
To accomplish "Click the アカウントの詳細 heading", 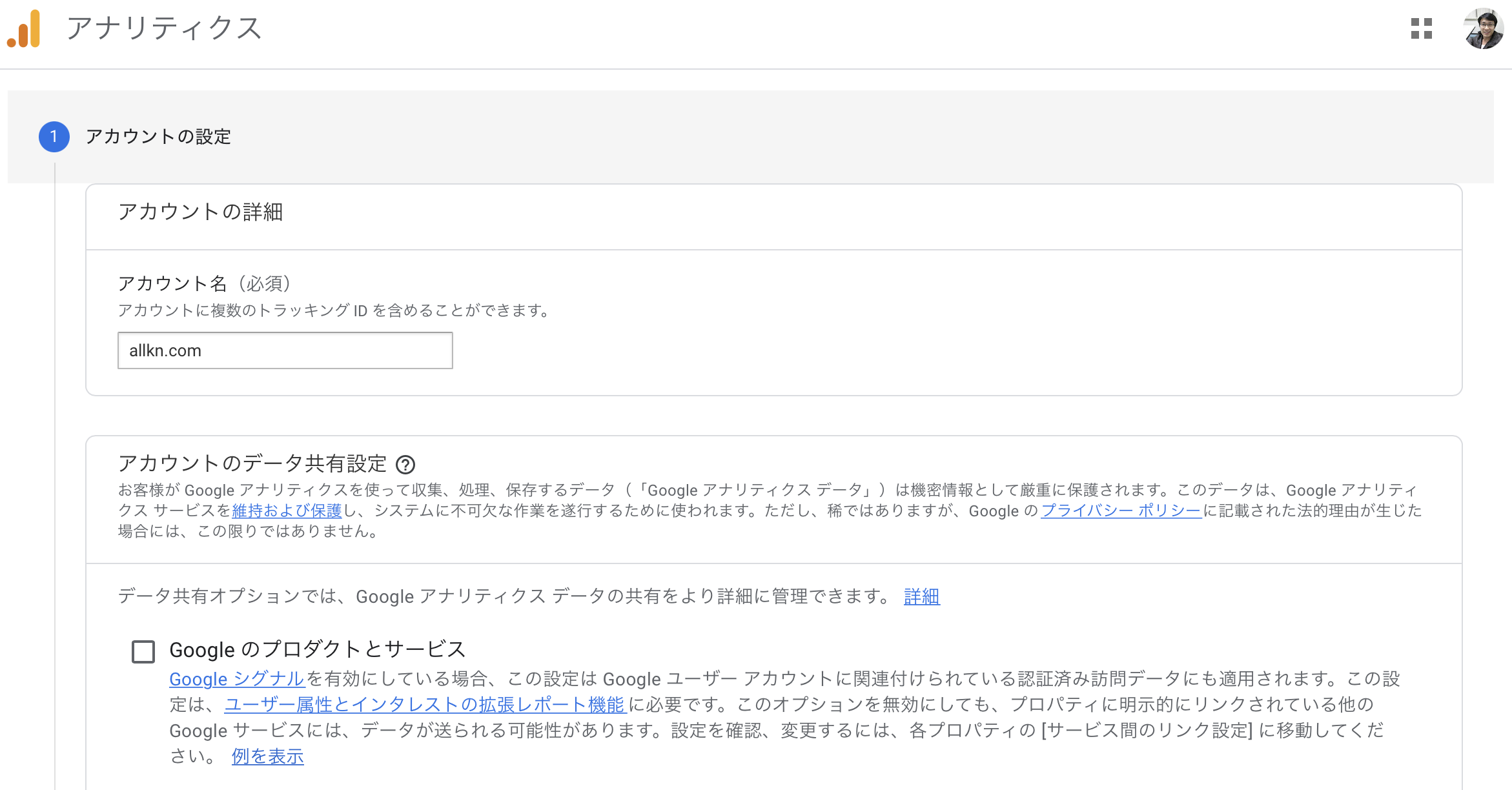I will point(201,212).
